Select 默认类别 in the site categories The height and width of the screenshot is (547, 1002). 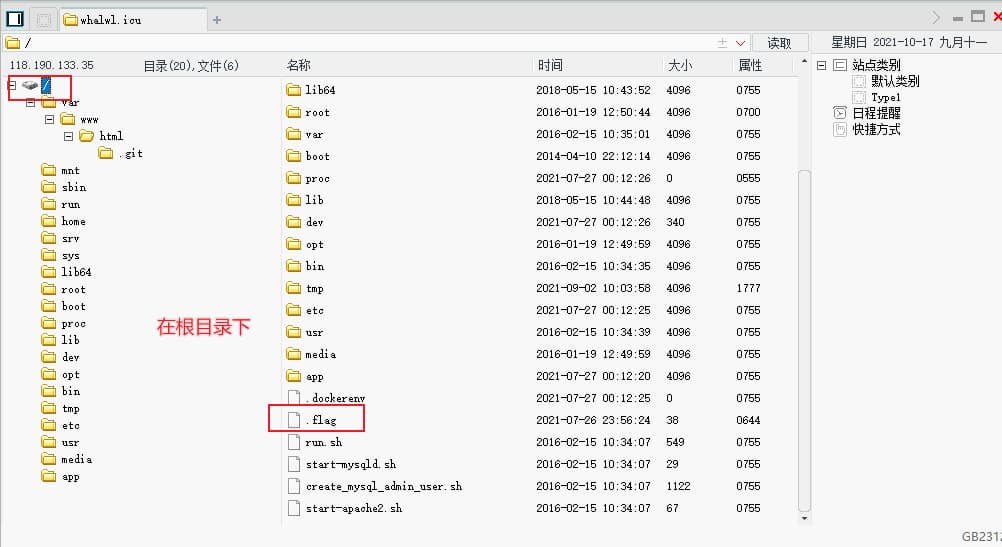pos(895,81)
